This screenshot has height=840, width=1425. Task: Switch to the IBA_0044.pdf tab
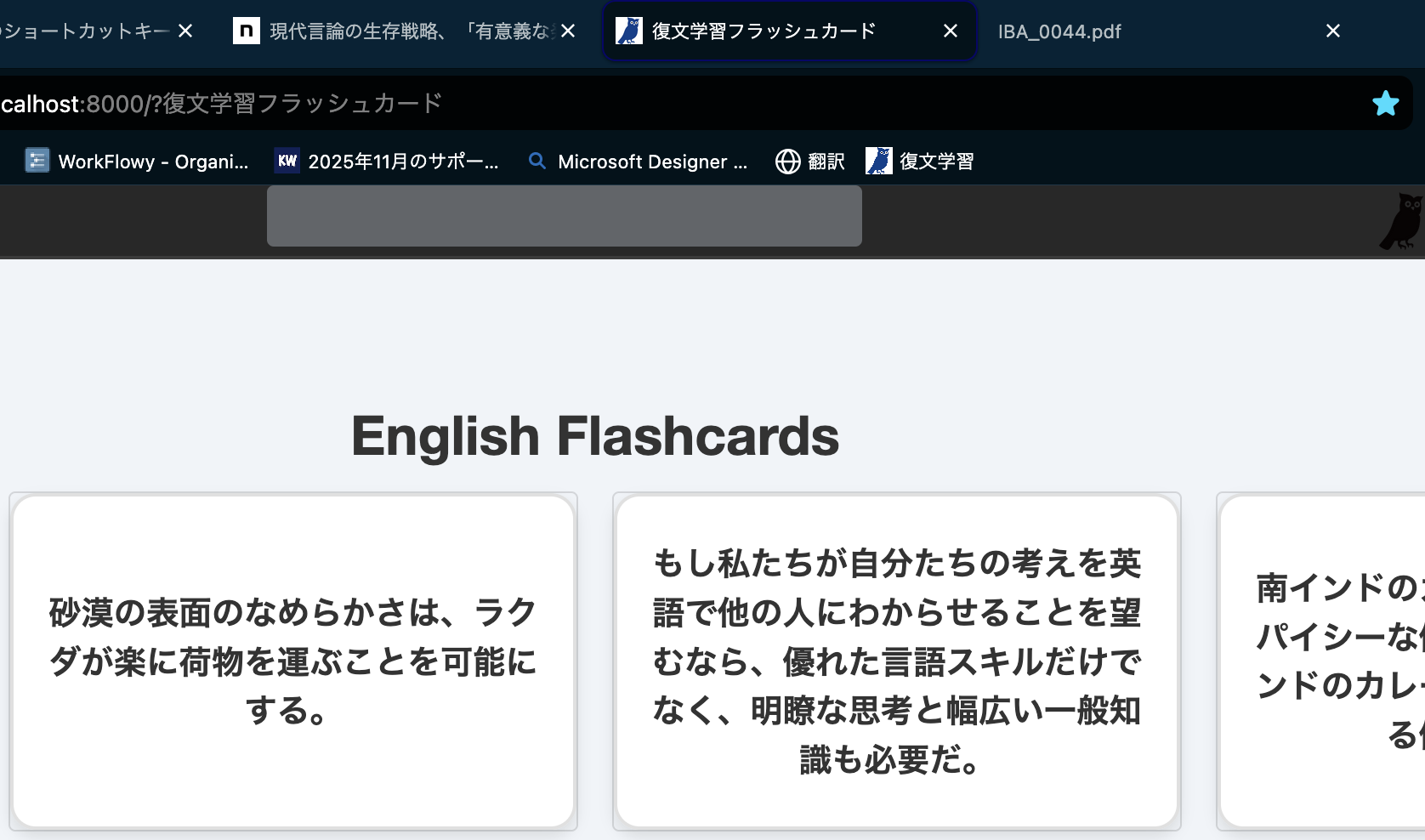pos(1059,31)
